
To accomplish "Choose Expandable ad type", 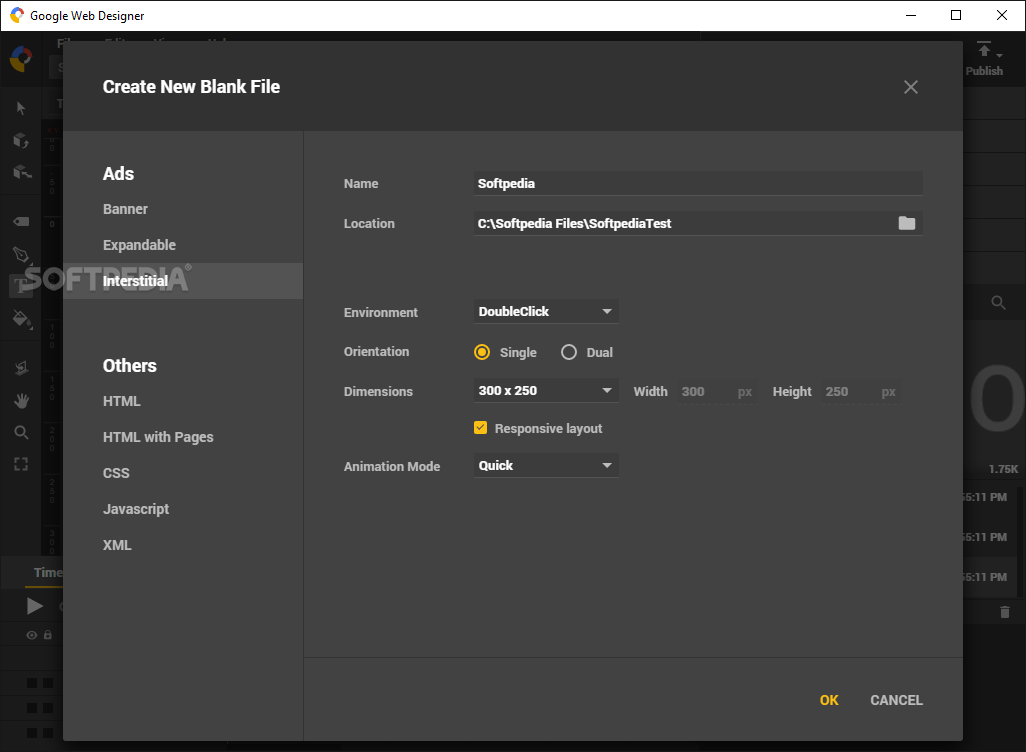I will 139,245.
